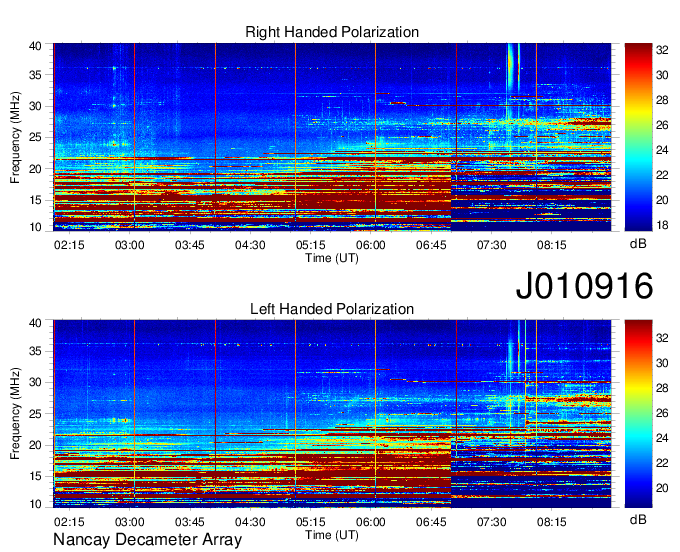The image size is (680, 552).
Task: Click the 'Right Handed Polarization' title
Action: [x=332, y=32]
